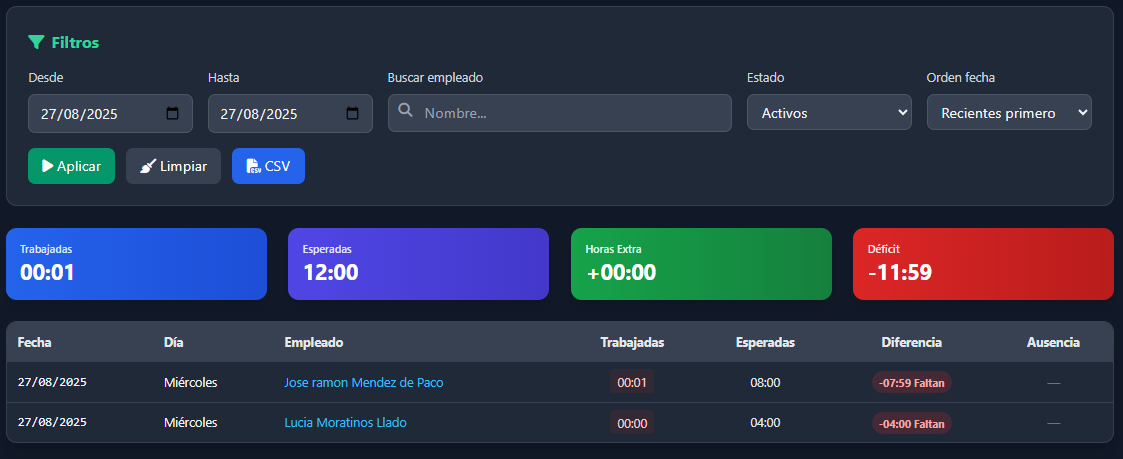Select the green Horas Extra card
Viewport: 1123px width, 459px height.
pyautogui.click(x=700, y=264)
